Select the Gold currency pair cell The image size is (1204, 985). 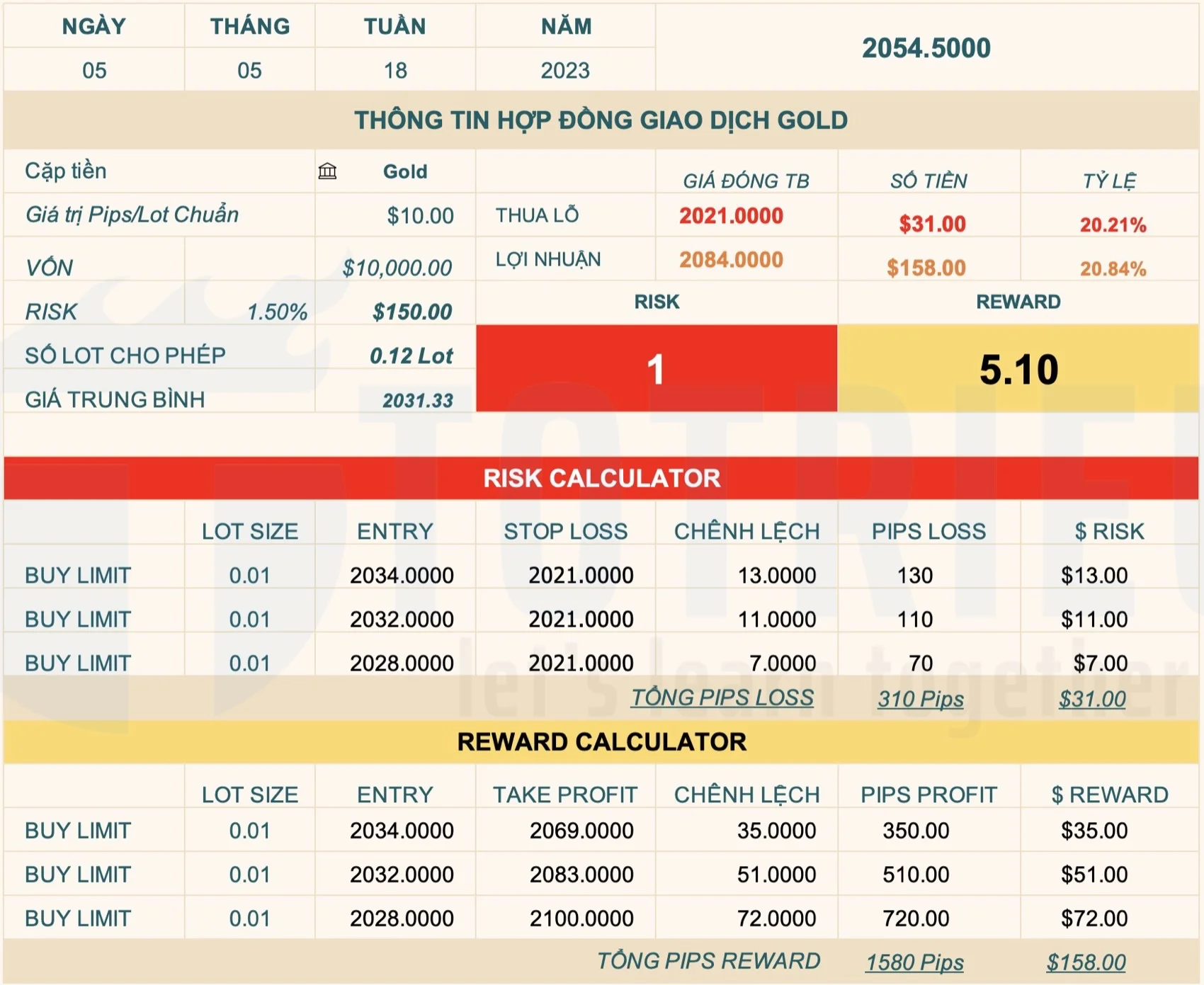405,172
